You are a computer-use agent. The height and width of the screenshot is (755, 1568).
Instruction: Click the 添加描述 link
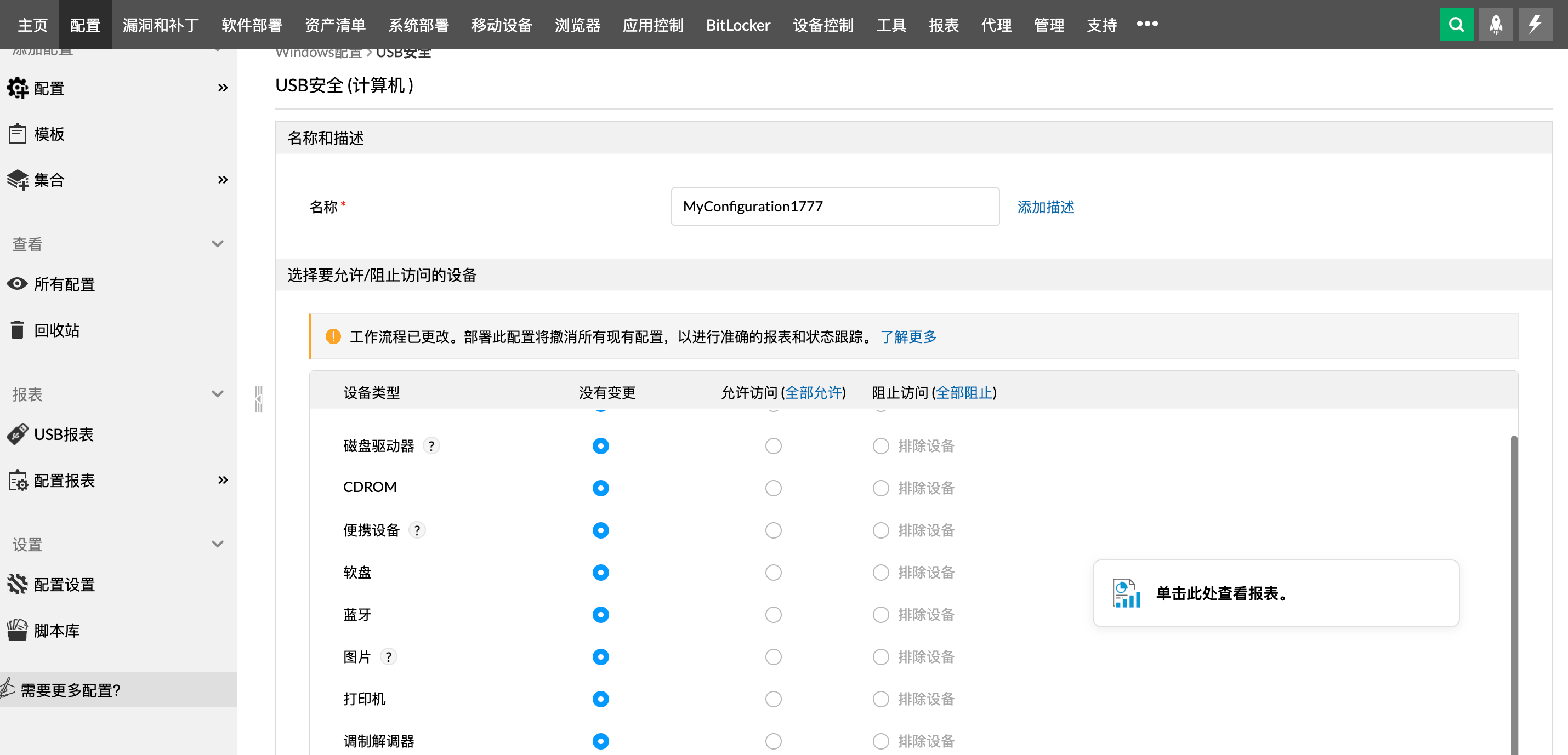pyautogui.click(x=1045, y=207)
